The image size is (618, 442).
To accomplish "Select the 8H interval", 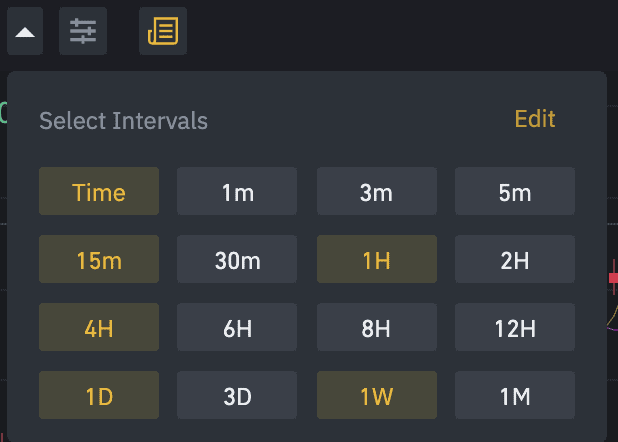I will pyautogui.click(x=377, y=327).
